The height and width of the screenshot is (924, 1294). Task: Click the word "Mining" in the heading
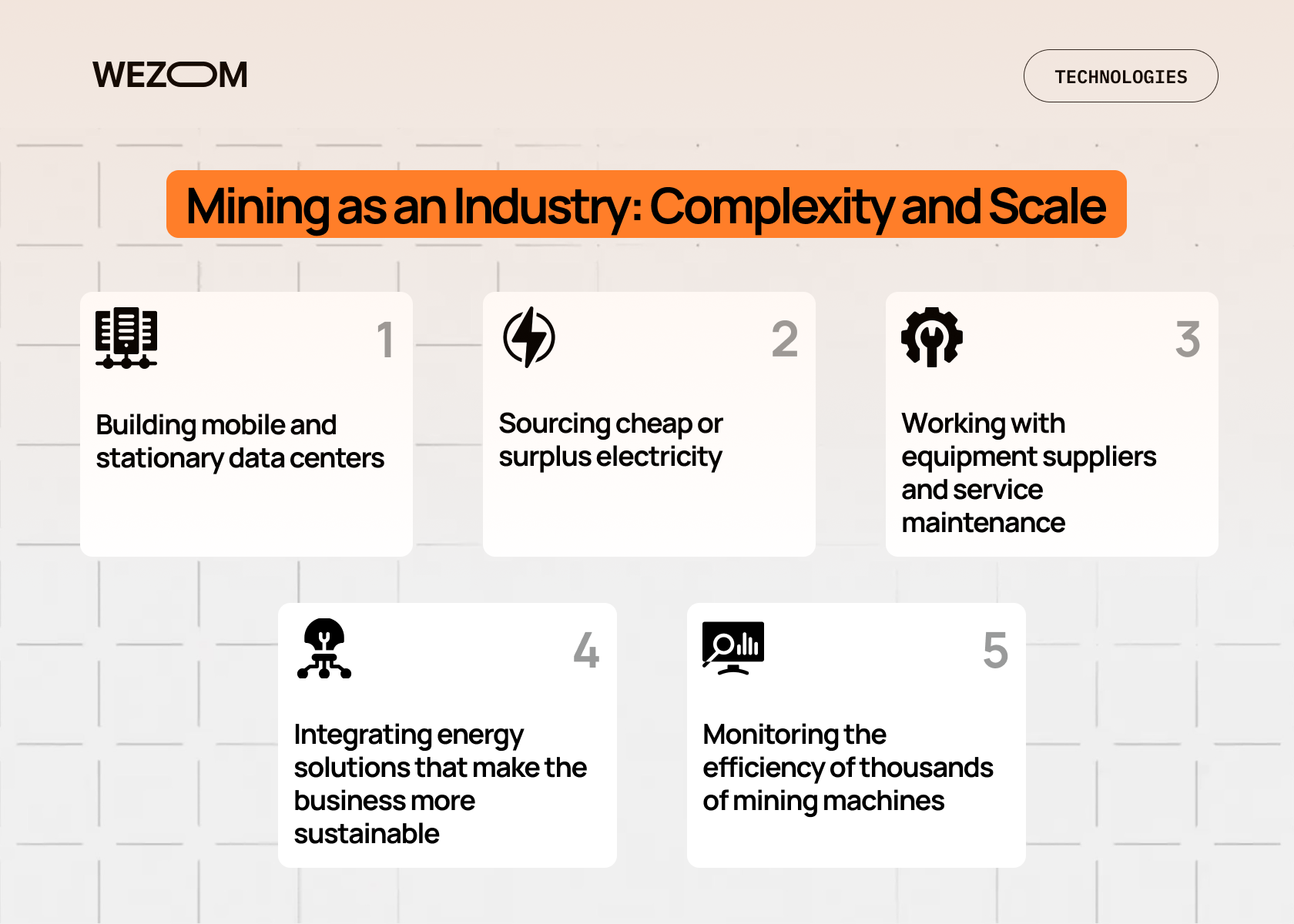pyautogui.click(x=258, y=206)
